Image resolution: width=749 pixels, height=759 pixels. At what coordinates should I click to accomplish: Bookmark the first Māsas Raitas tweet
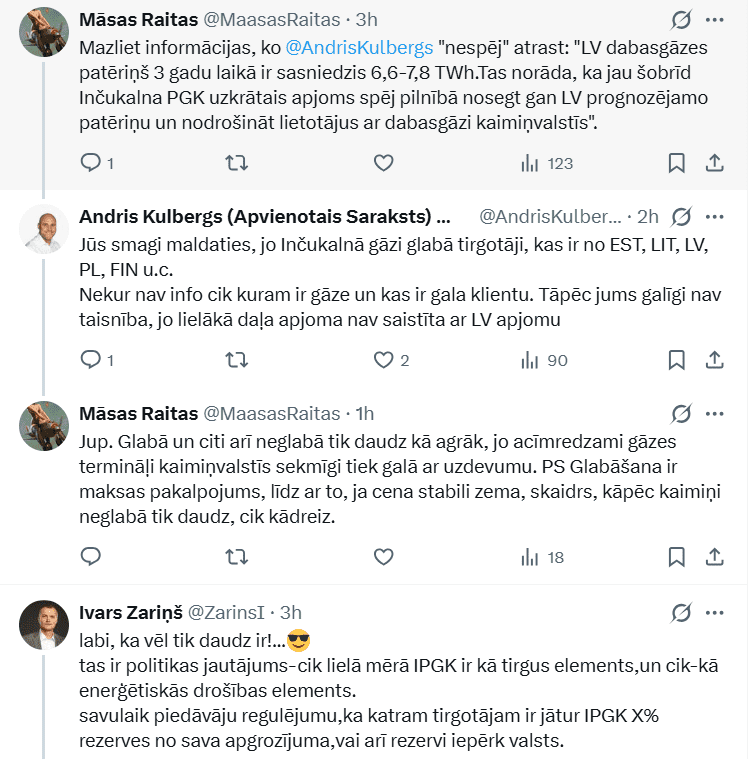(676, 163)
